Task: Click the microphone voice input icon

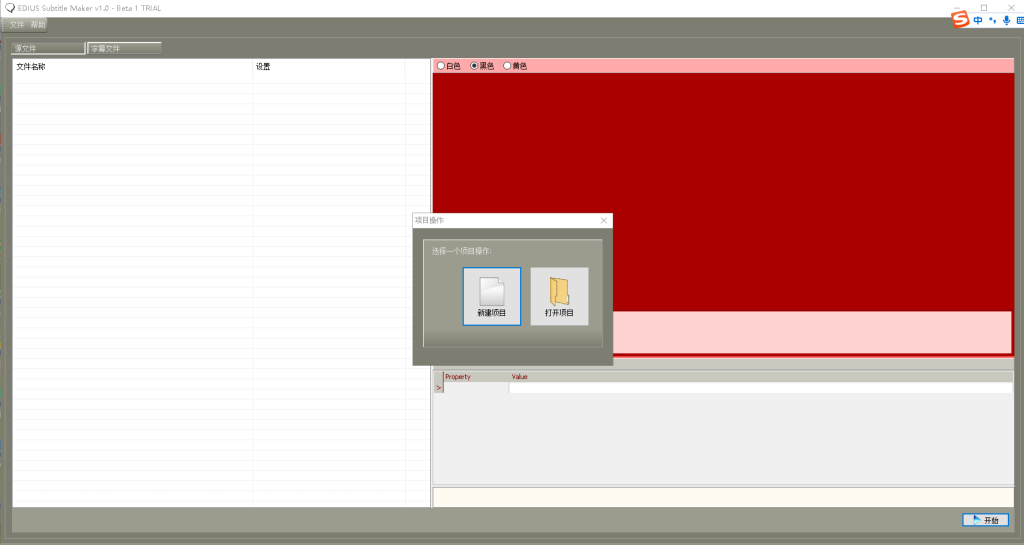Action: [1006, 20]
